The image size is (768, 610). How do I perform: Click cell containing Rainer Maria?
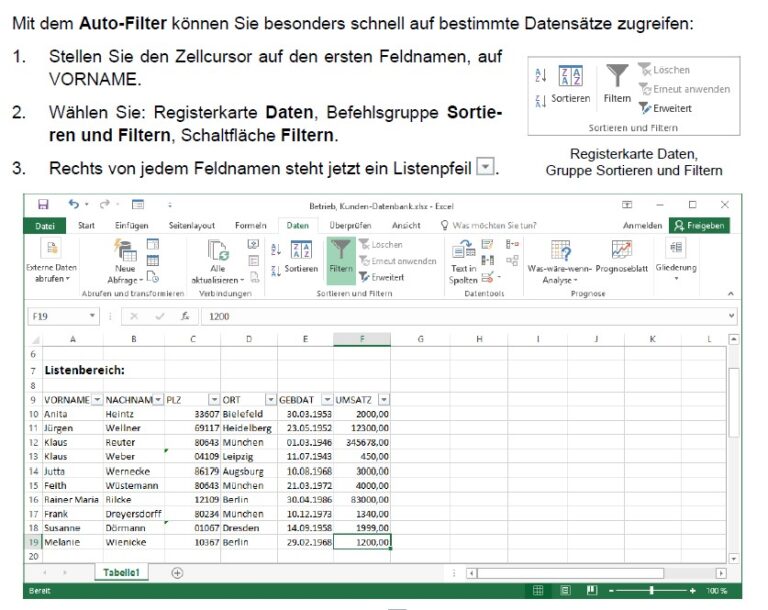click(x=72, y=500)
